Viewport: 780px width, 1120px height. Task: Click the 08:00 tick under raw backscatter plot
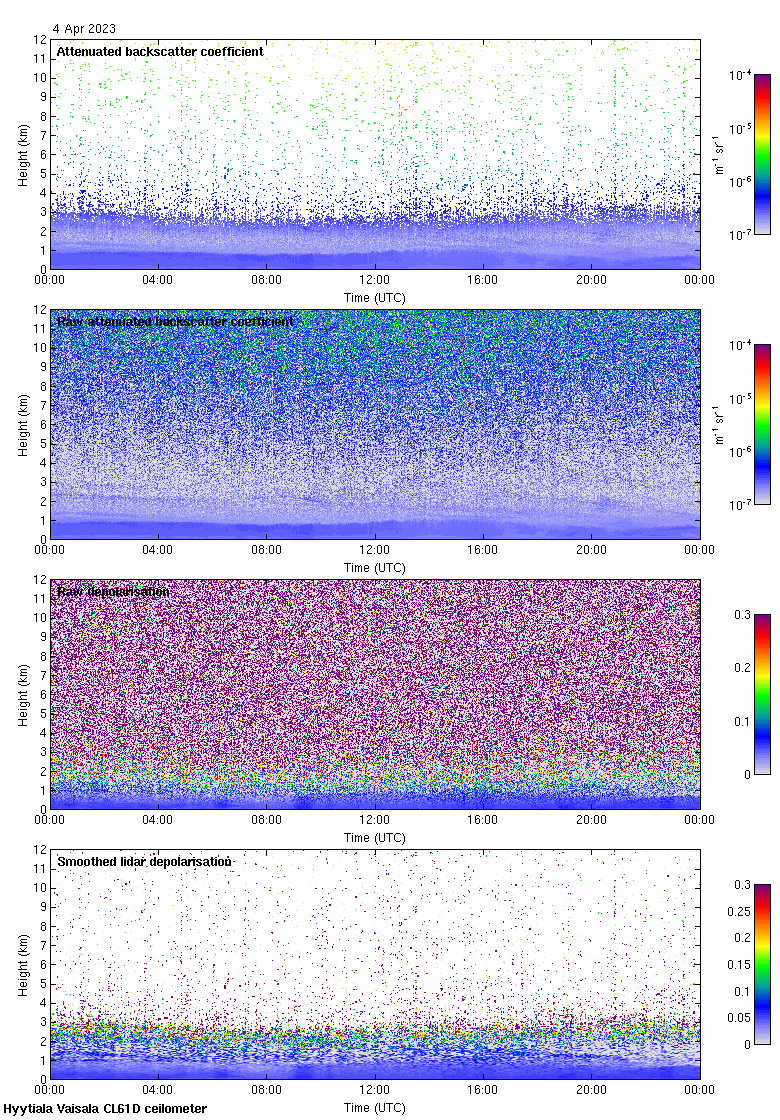[266, 550]
